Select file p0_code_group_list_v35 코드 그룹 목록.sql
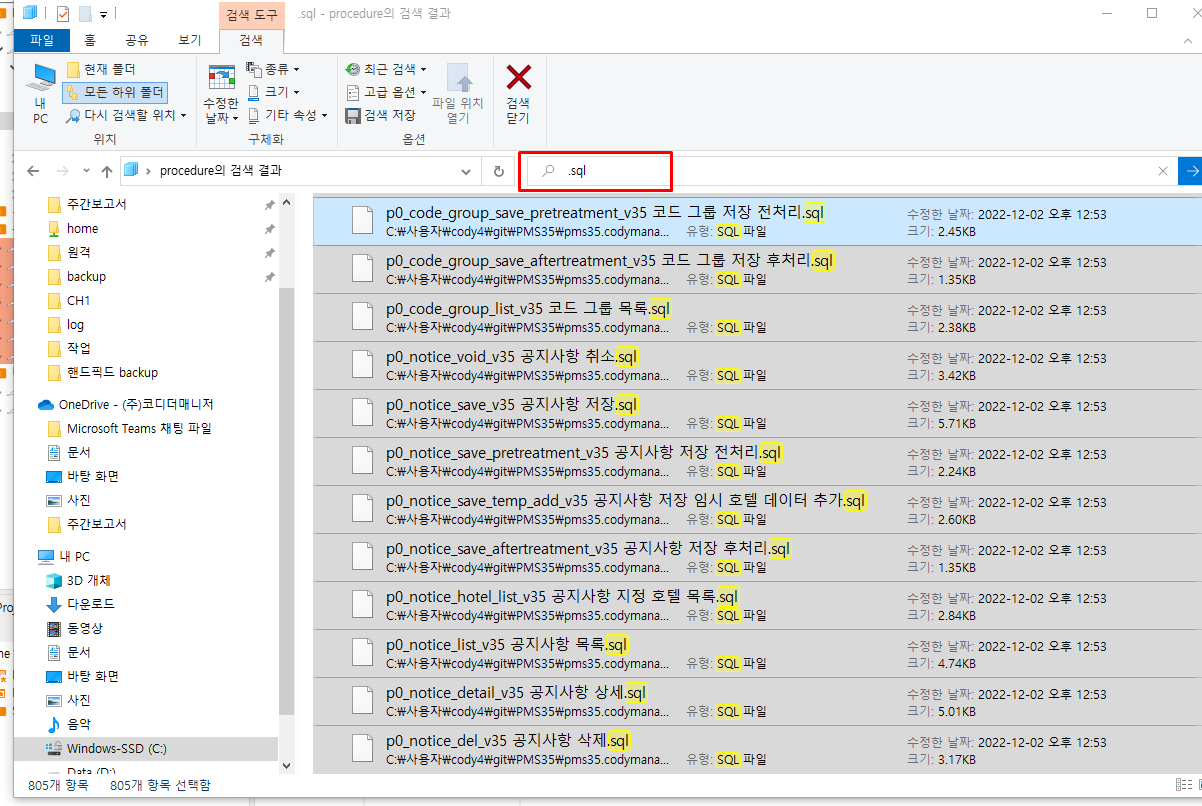Image resolution: width=1202 pixels, height=806 pixels. tap(758, 318)
